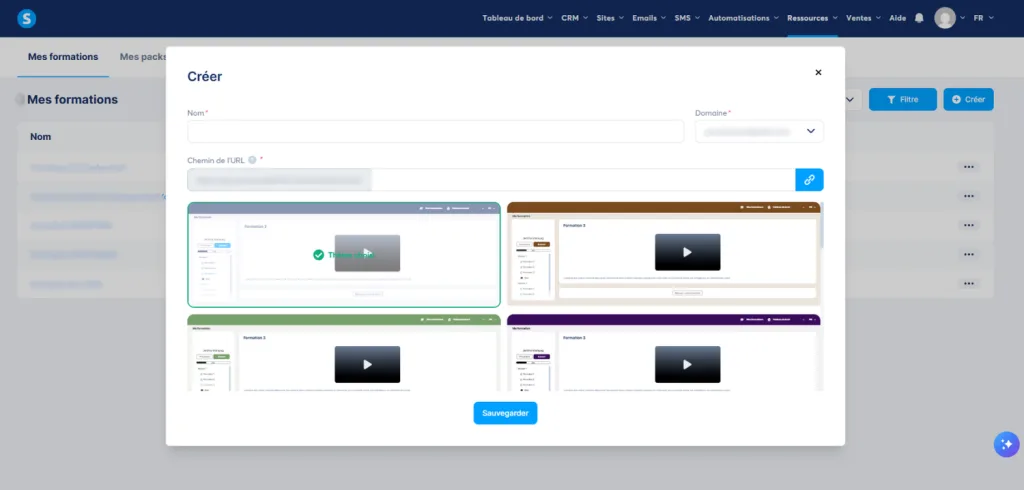The width and height of the screenshot is (1024, 490).
Task: Click the Nom column header
Action: (x=40, y=137)
